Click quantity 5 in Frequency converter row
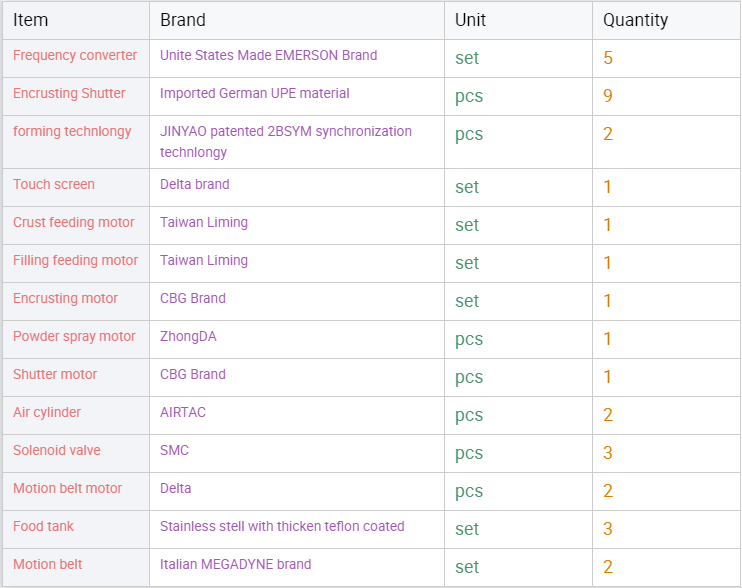The width and height of the screenshot is (742, 588). [x=608, y=58]
